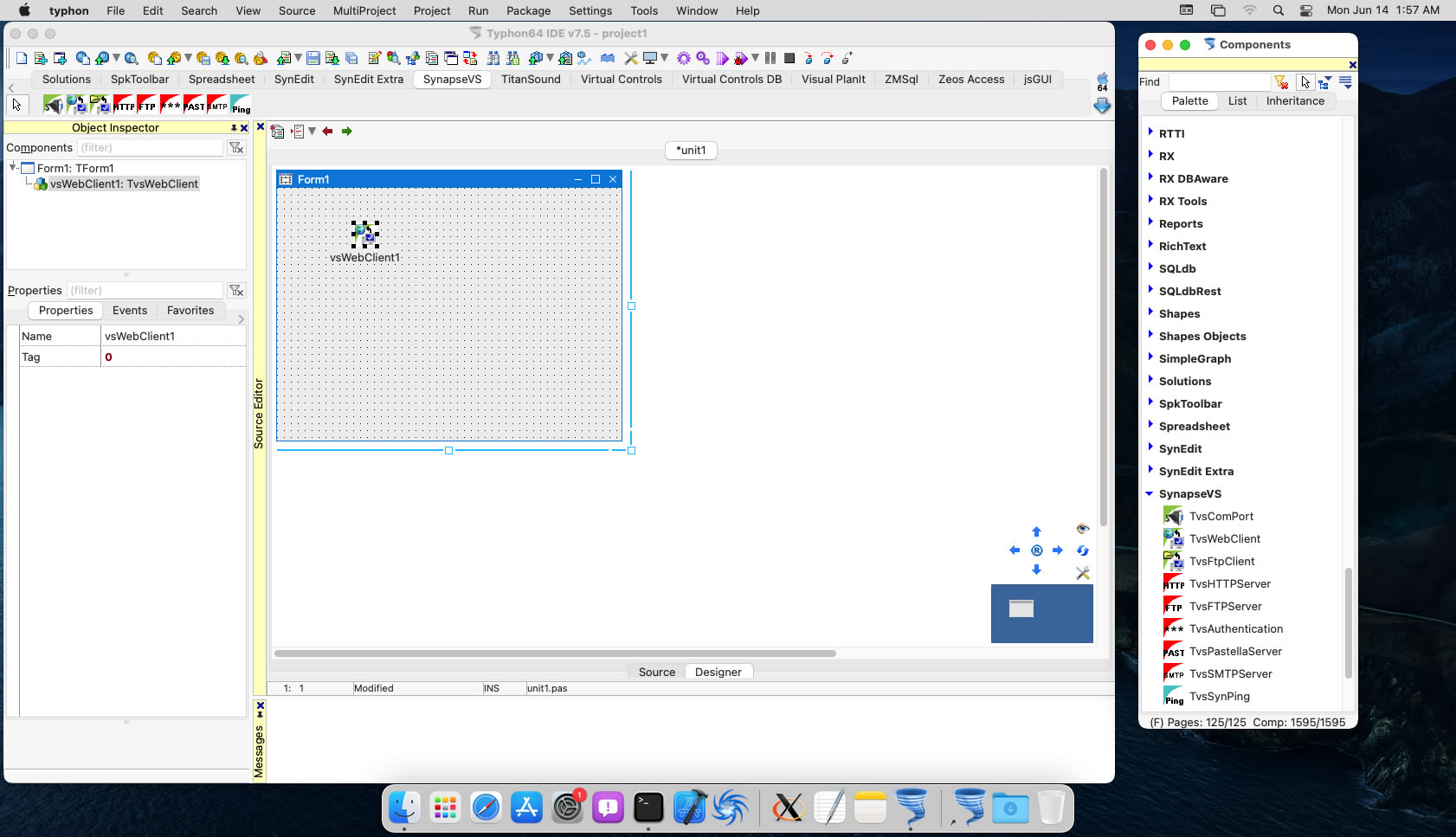Open the Virtual Controls palette tab

[x=621, y=79]
